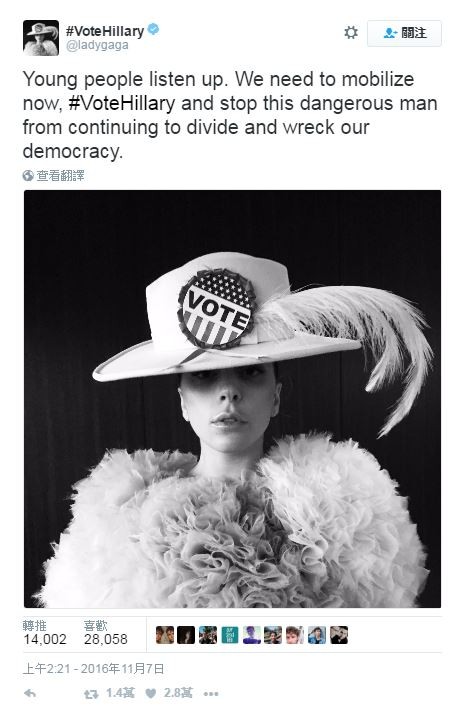The height and width of the screenshot is (712, 462).
Task: Click the retweet icon showing 1.4萬
Action: tap(91, 693)
